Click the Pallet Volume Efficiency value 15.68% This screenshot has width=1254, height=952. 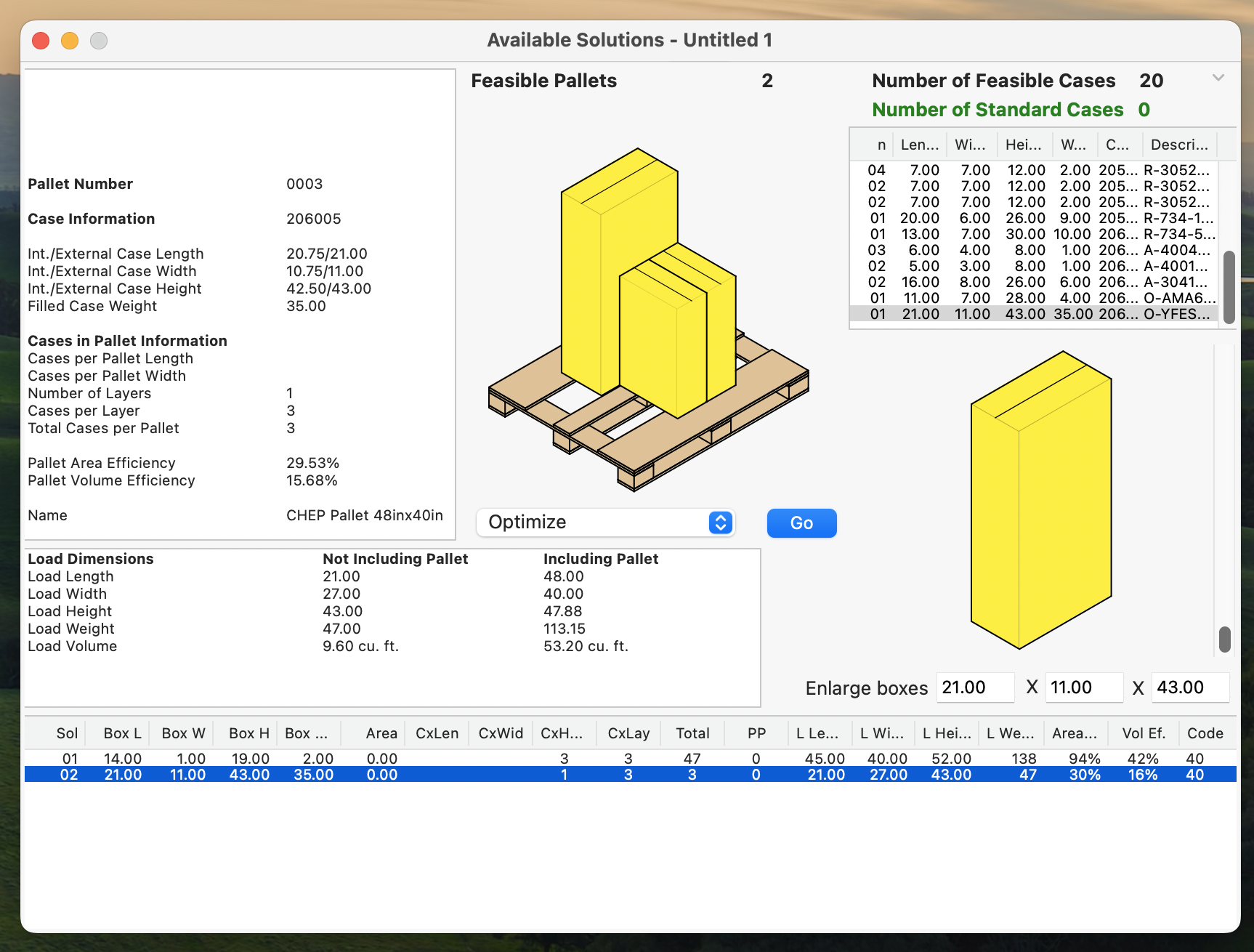click(x=312, y=480)
